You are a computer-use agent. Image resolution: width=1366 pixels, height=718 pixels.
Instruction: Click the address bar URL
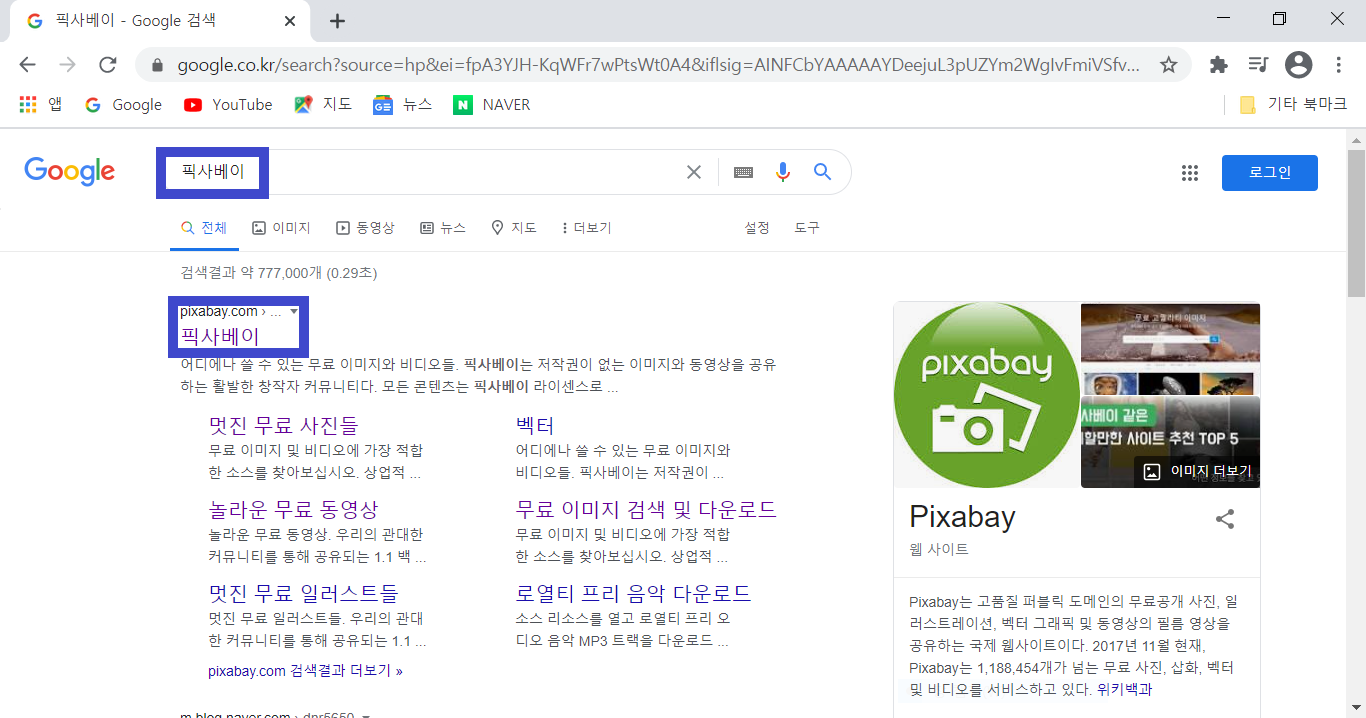click(658, 65)
